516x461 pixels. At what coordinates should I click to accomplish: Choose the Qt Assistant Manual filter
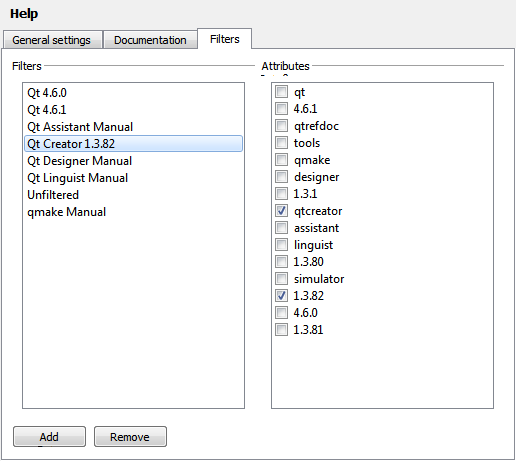tap(133, 127)
